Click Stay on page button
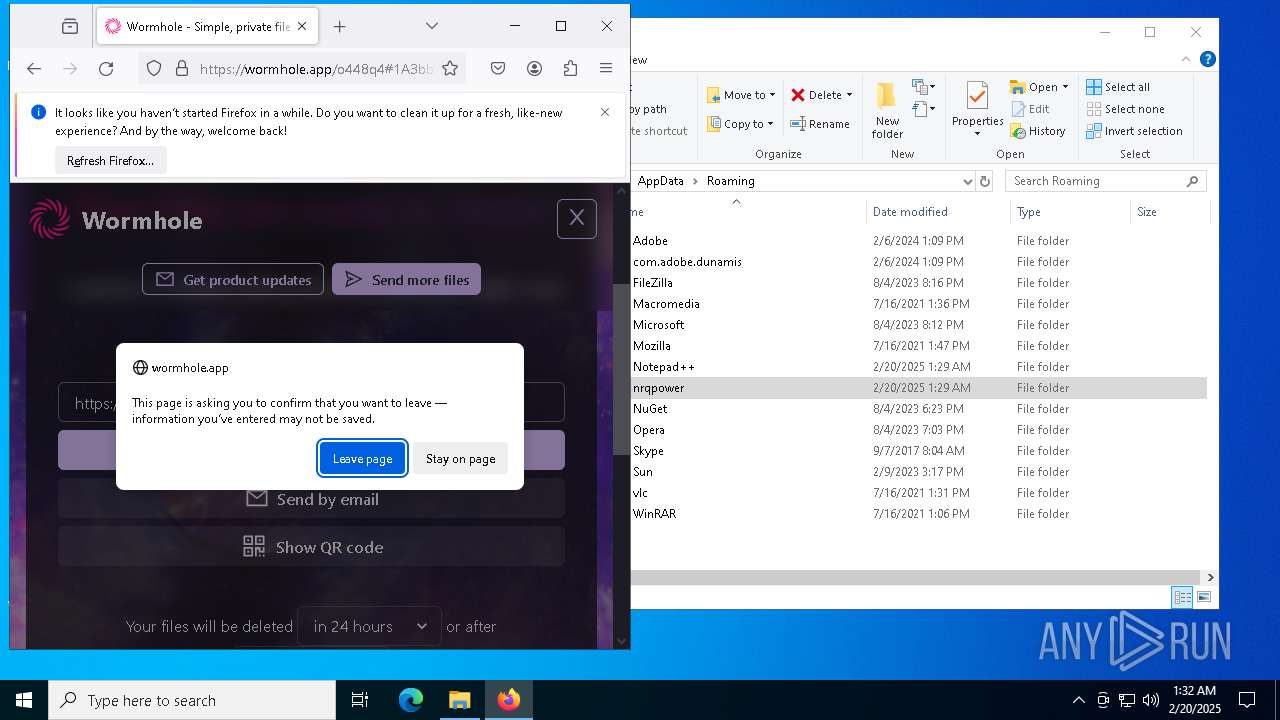The width and height of the screenshot is (1280, 720). point(460,458)
